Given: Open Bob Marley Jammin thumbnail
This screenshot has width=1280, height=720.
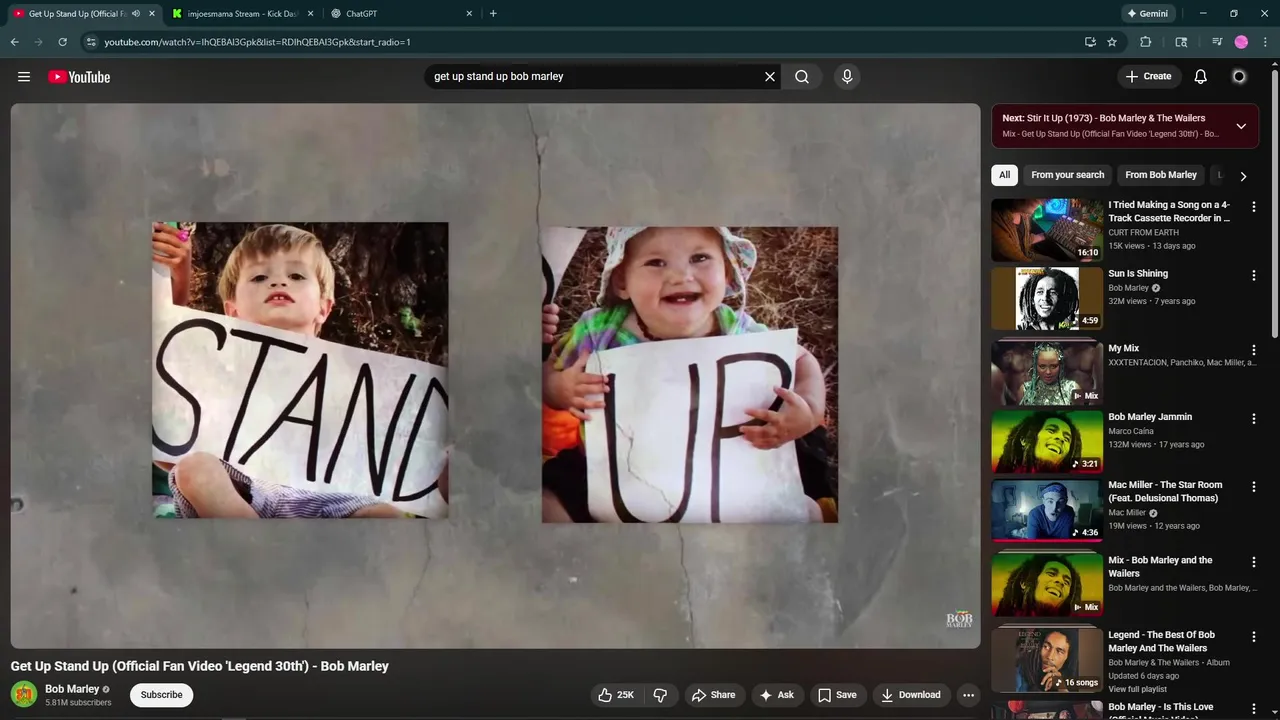Looking at the screenshot, I should point(1046,442).
